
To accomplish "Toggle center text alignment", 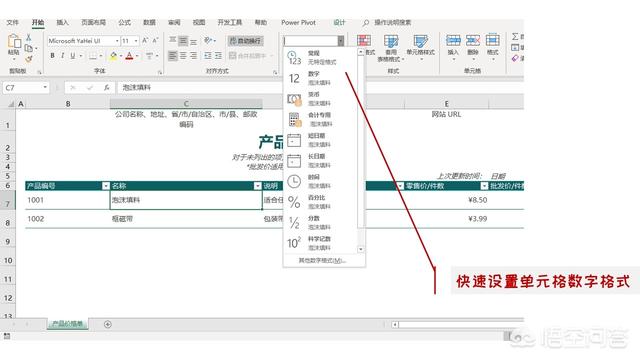I will (183, 56).
